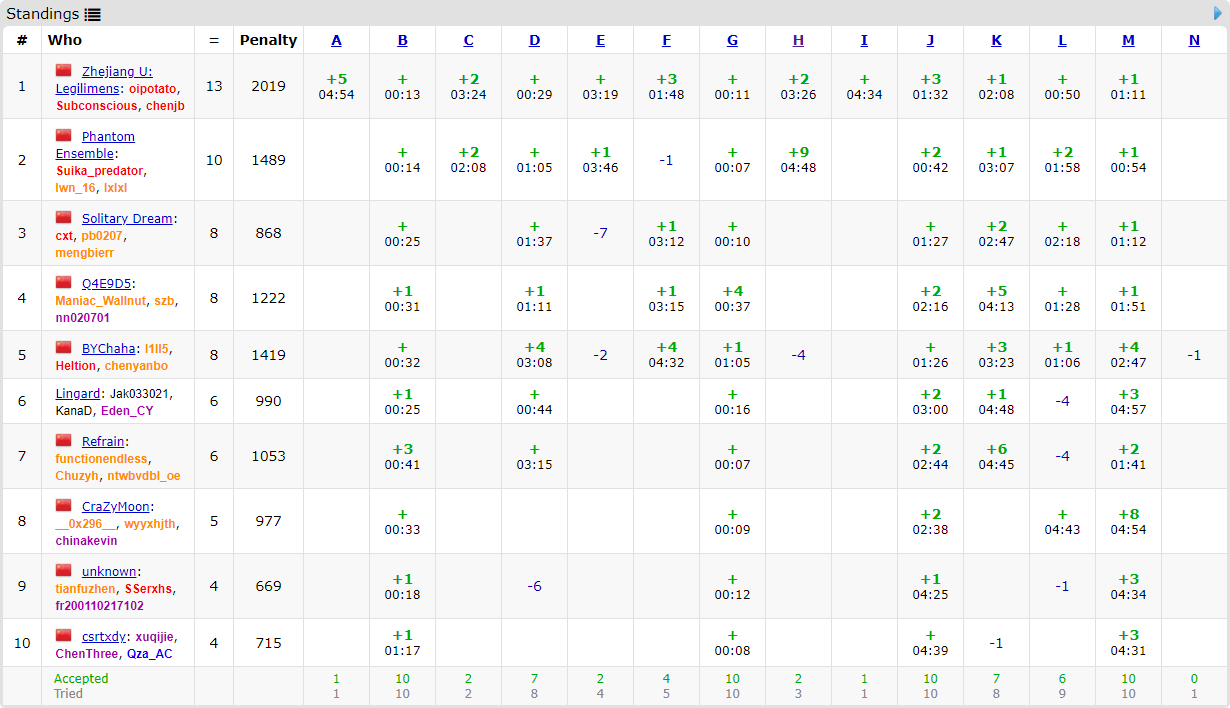
Task: Click the flag beside BYChaha team
Action: (x=64, y=347)
